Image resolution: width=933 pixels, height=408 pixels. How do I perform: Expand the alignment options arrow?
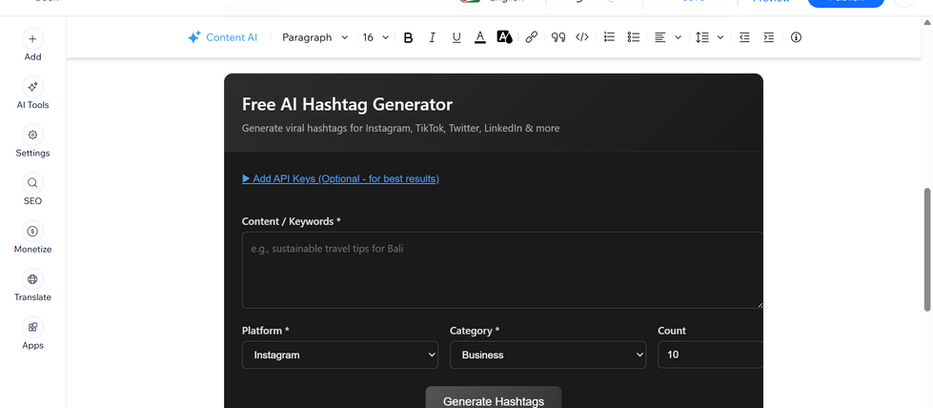(x=678, y=37)
